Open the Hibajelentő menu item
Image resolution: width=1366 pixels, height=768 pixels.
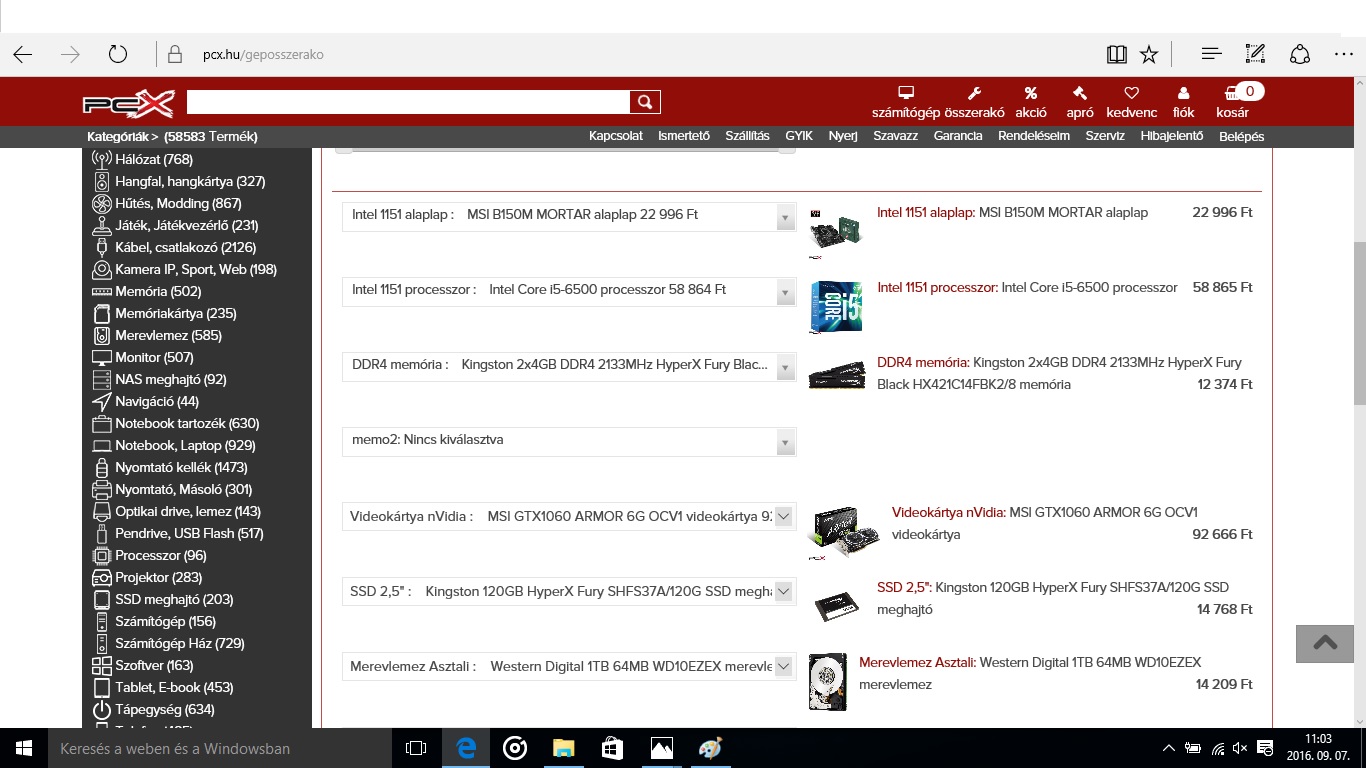(1172, 136)
